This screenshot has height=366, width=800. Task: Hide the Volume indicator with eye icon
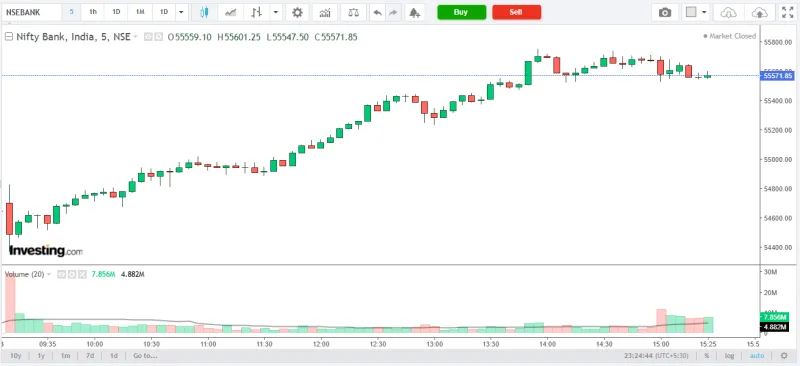62,275
